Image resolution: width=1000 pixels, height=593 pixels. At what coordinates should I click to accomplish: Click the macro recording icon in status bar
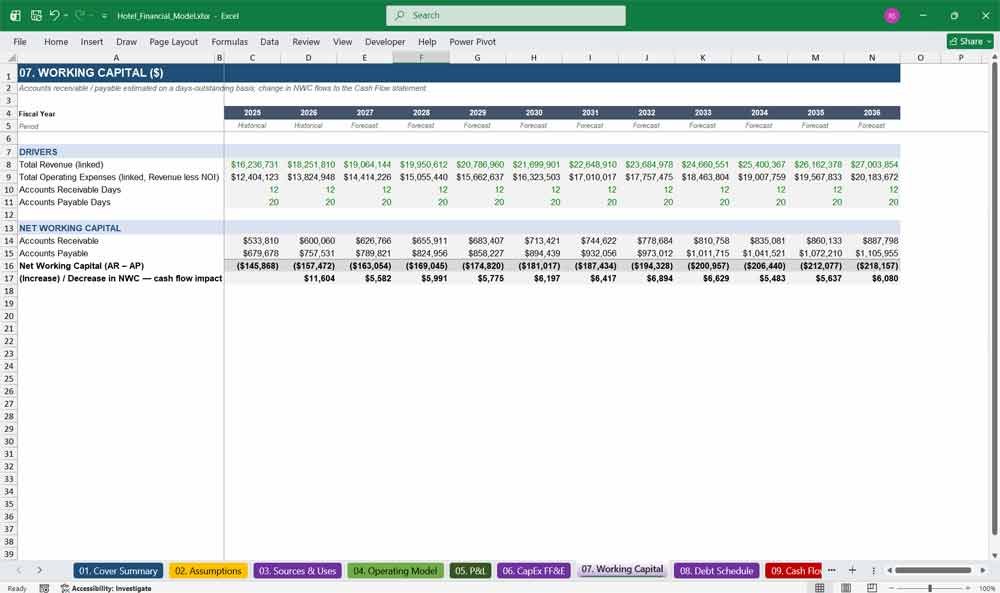44,588
